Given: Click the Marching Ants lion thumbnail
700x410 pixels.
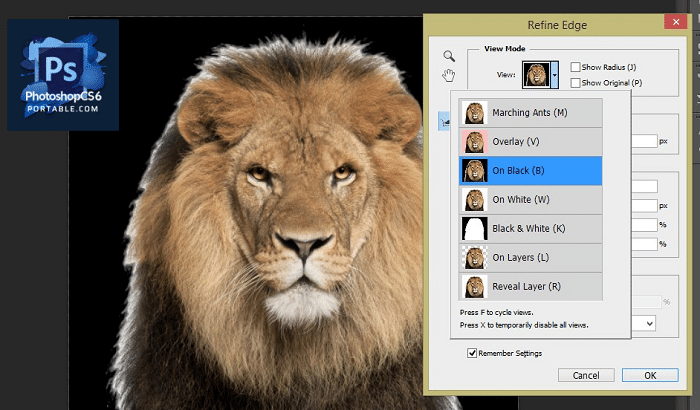Looking at the screenshot, I should point(473,112).
